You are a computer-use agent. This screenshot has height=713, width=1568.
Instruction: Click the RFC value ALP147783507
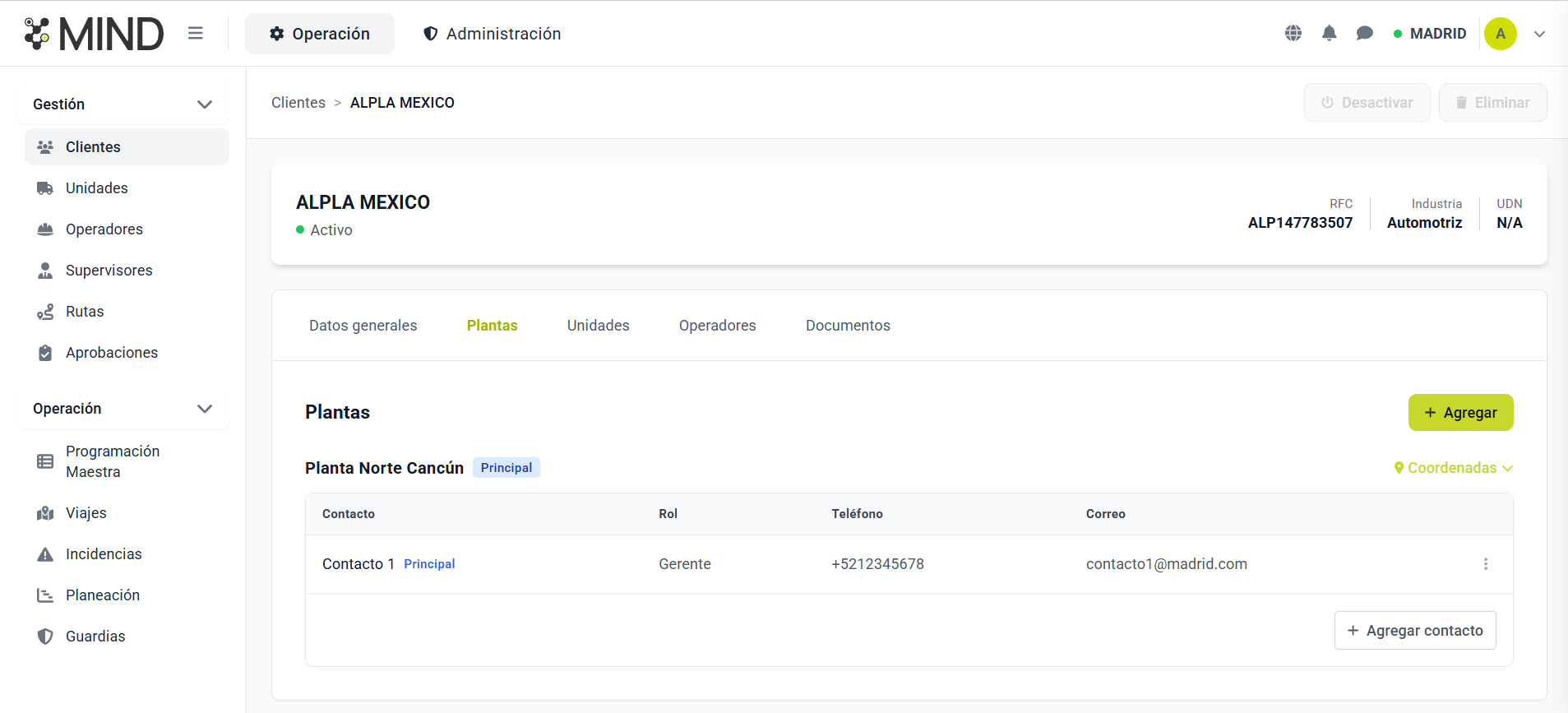(1300, 223)
